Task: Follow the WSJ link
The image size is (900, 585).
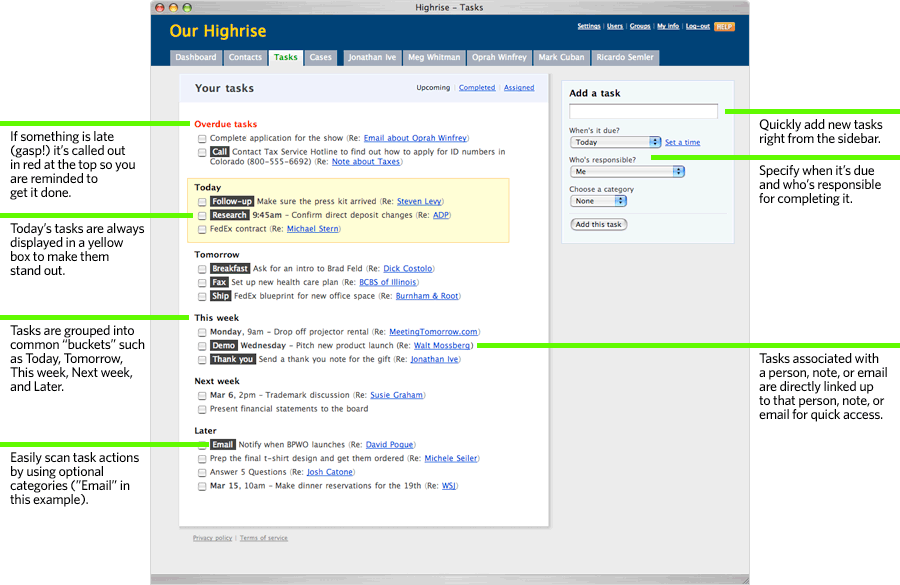Action: [449, 486]
